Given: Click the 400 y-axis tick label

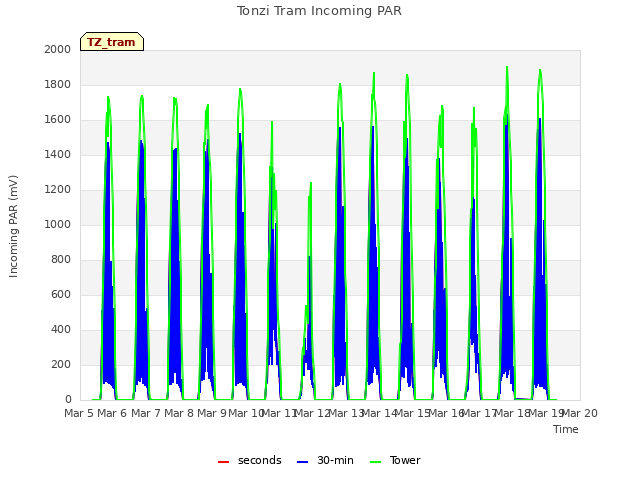Looking at the screenshot, I should (61, 329).
